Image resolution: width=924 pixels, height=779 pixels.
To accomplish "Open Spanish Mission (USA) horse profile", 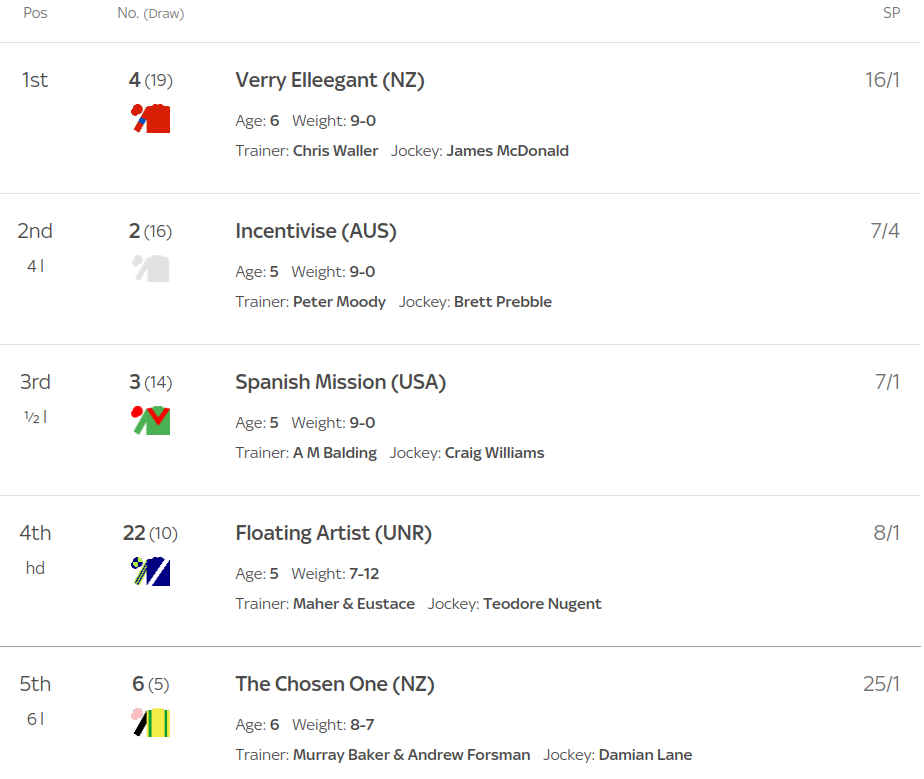I will 341,382.
